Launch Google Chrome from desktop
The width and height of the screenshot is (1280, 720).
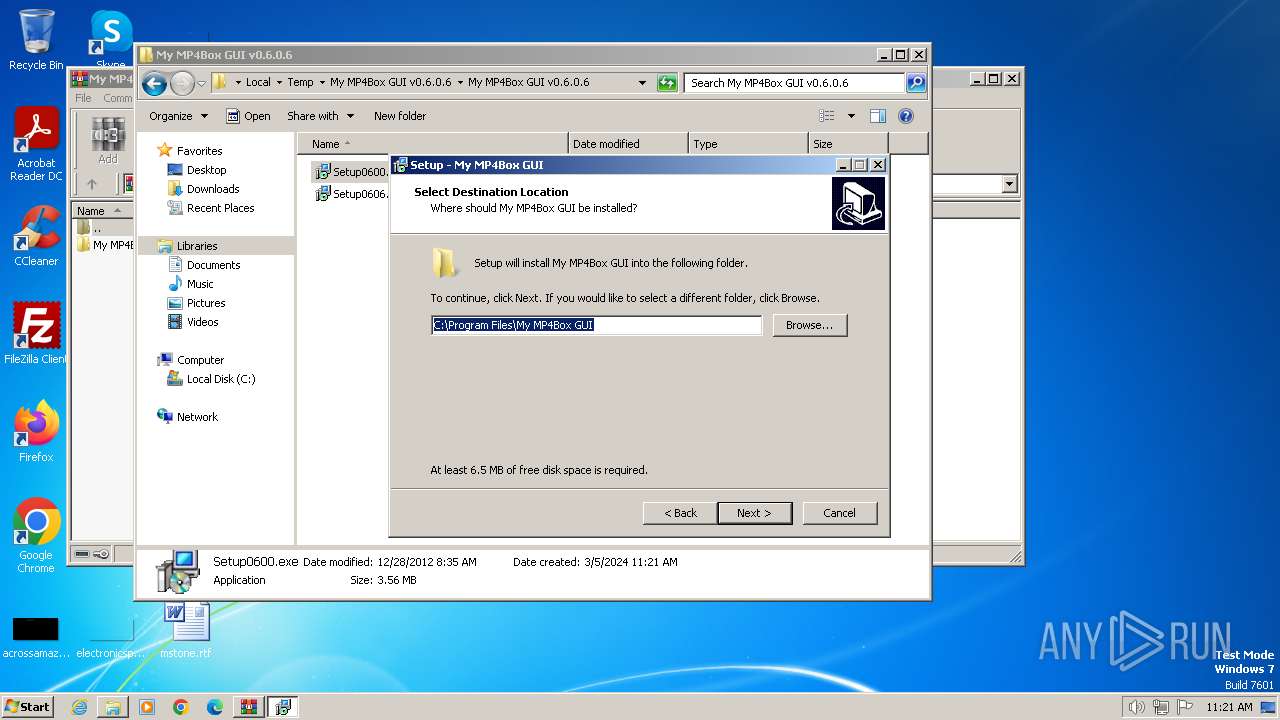tap(36, 536)
